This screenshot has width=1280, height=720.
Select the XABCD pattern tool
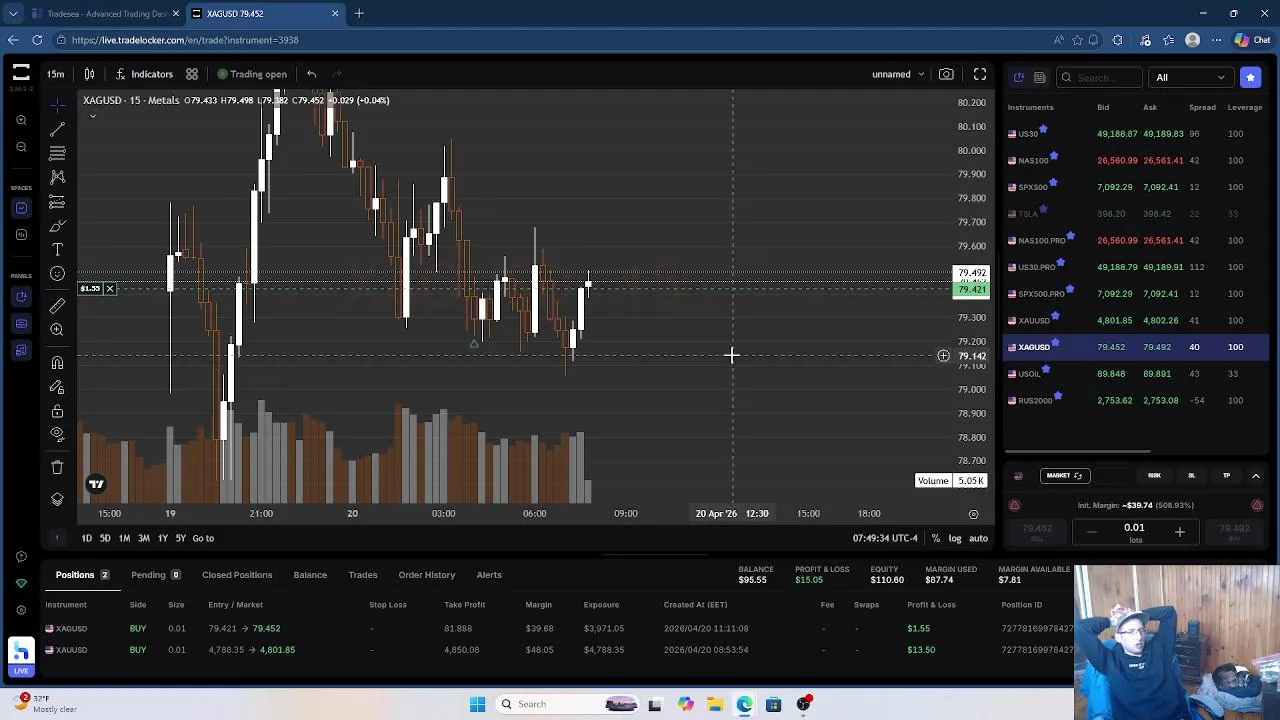pyautogui.click(x=57, y=177)
